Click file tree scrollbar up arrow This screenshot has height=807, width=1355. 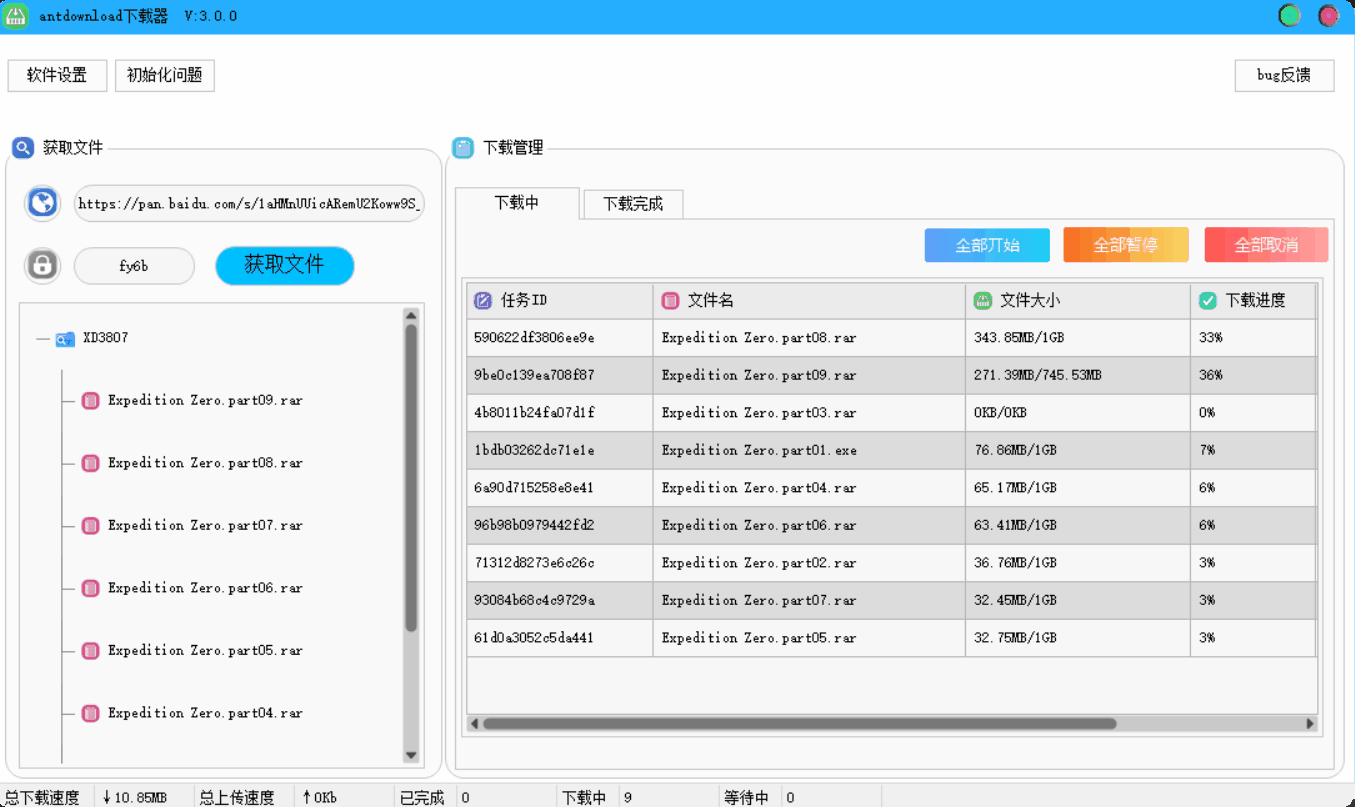tap(411, 315)
